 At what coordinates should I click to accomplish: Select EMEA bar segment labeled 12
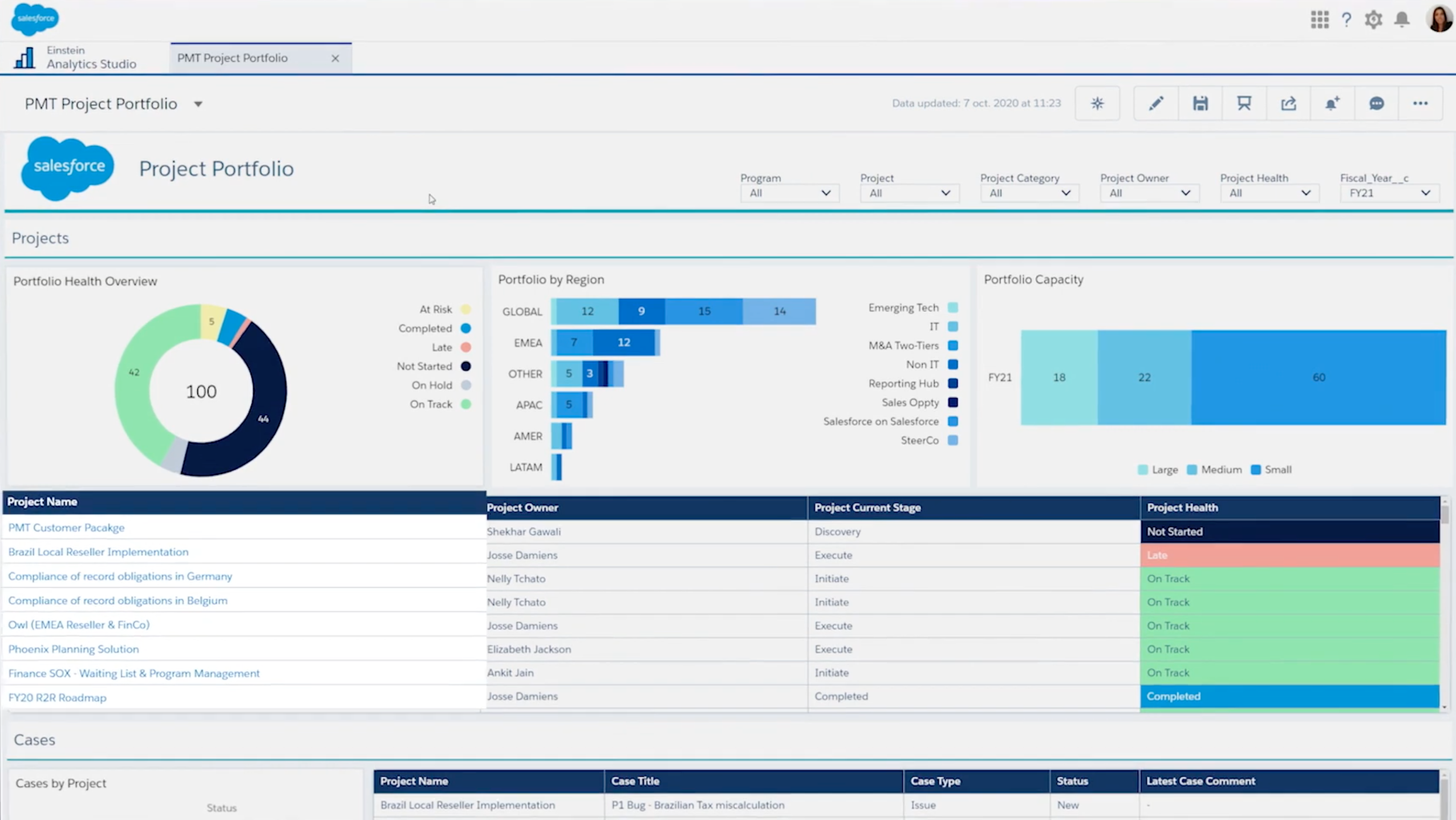tap(624, 343)
